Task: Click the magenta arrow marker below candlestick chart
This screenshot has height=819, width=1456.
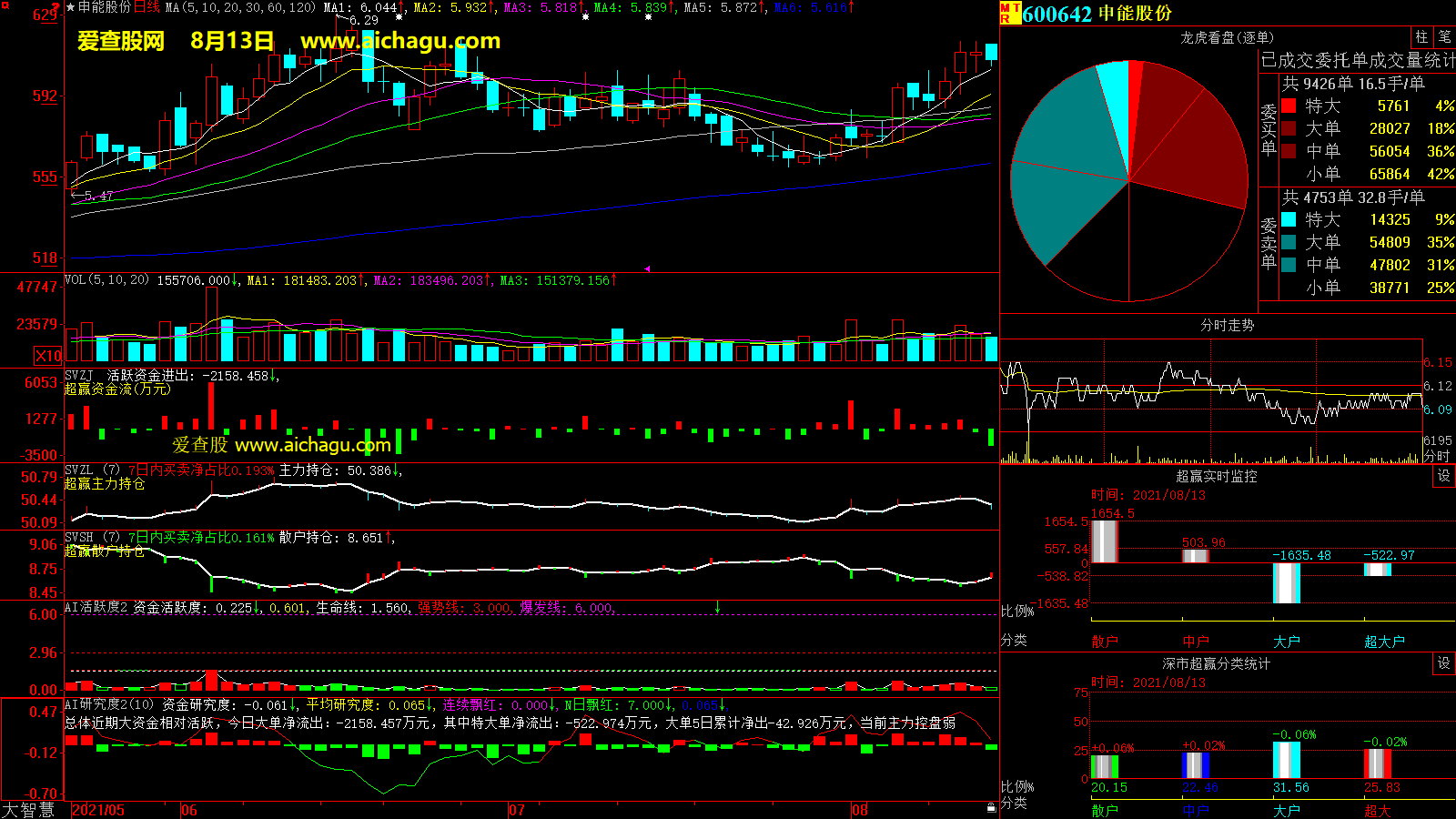Action: coord(647,268)
